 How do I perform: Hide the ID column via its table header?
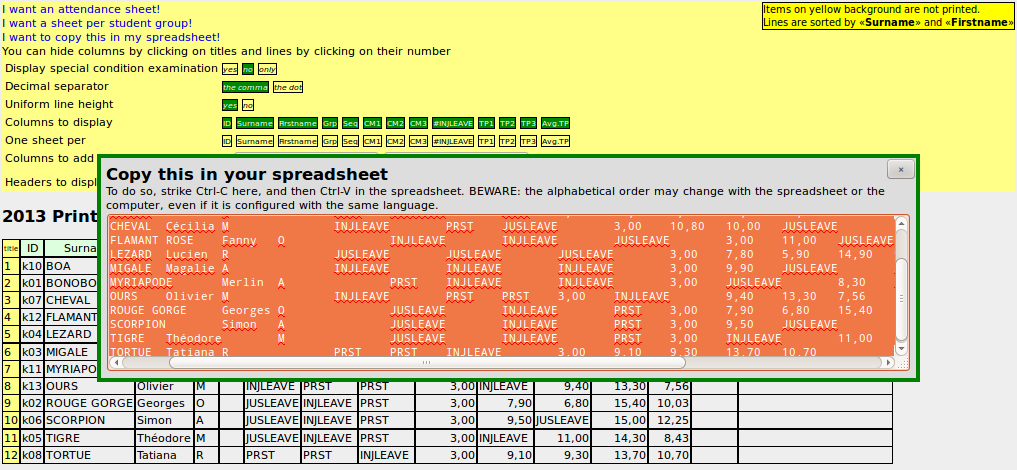32,248
